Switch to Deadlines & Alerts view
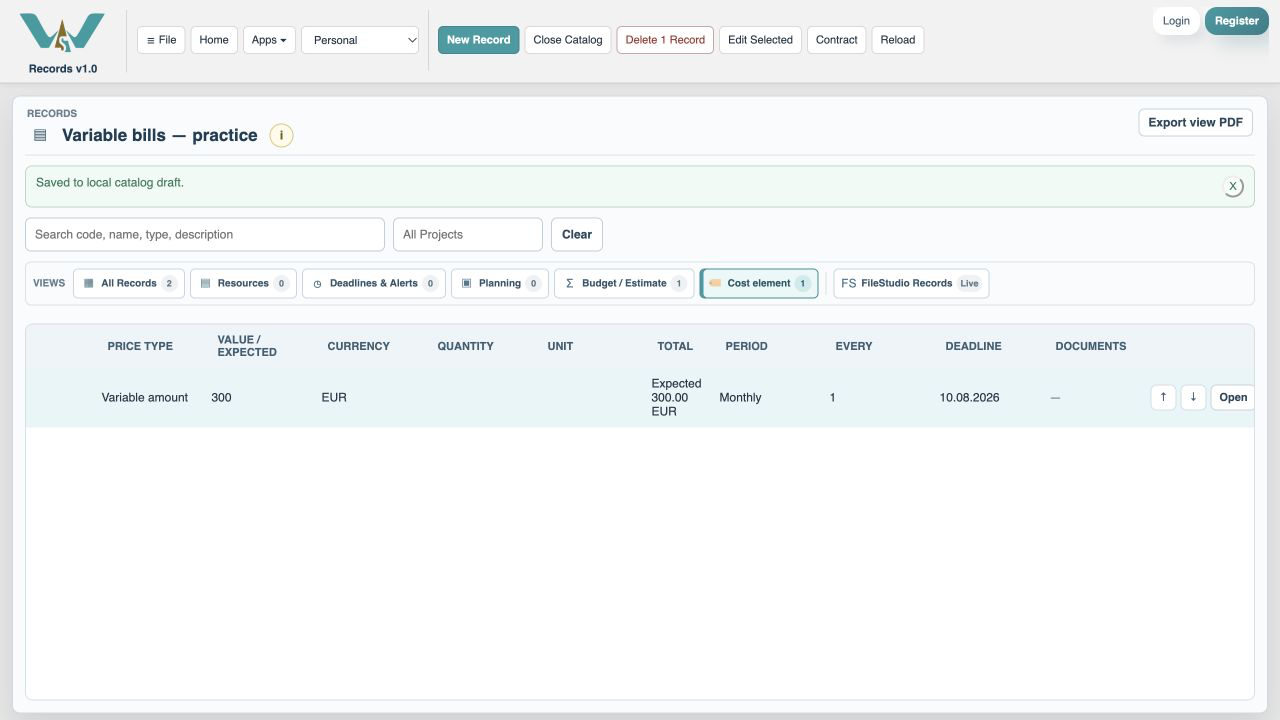This screenshot has width=1280, height=720. [374, 283]
